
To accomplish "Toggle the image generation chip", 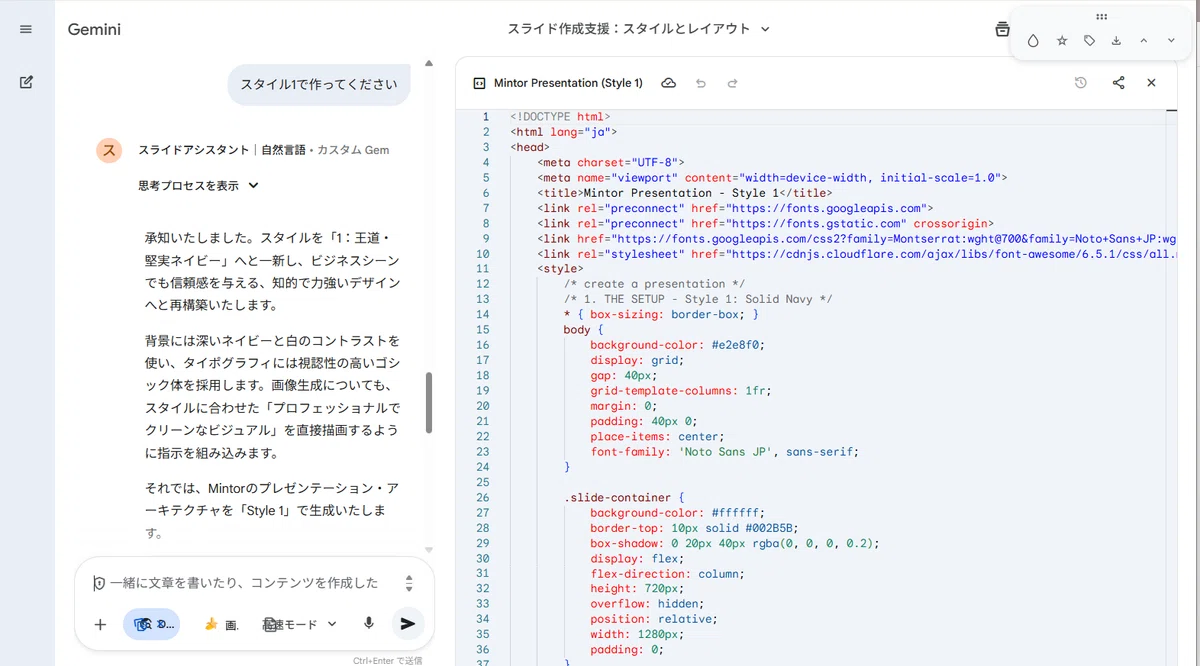I will coord(220,624).
